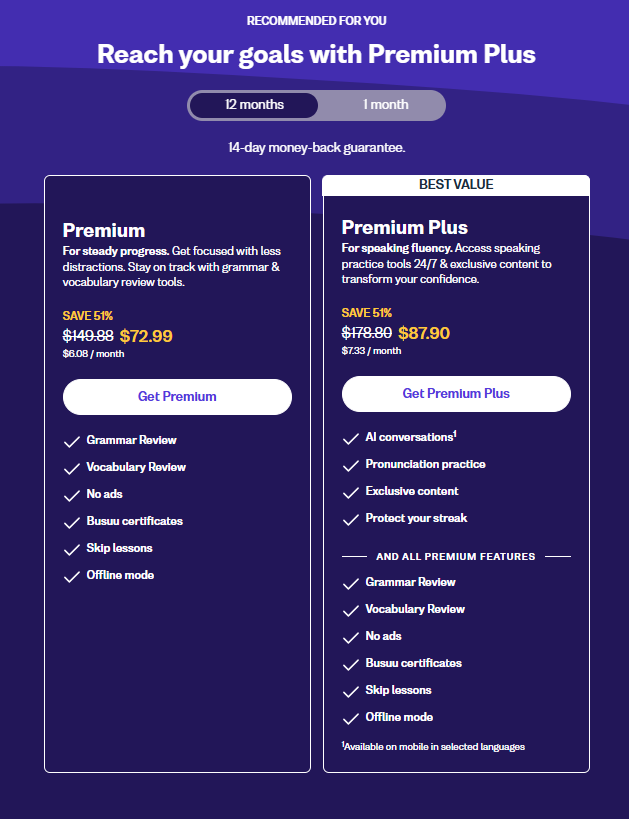Viewport: 629px width, 819px height.
Task: Click the Busuu certificates checkmark under Premium
Action: tap(72, 521)
